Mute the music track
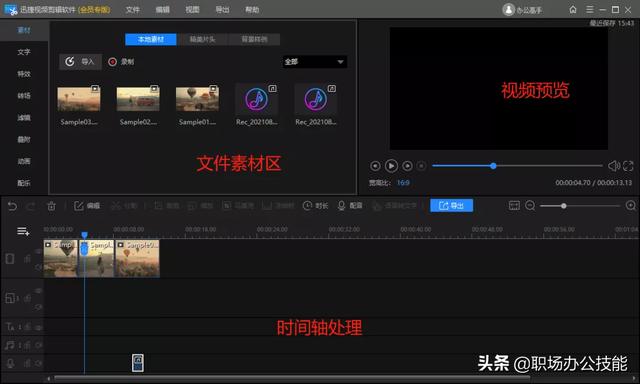The width and height of the screenshot is (640, 384). pos(39,345)
